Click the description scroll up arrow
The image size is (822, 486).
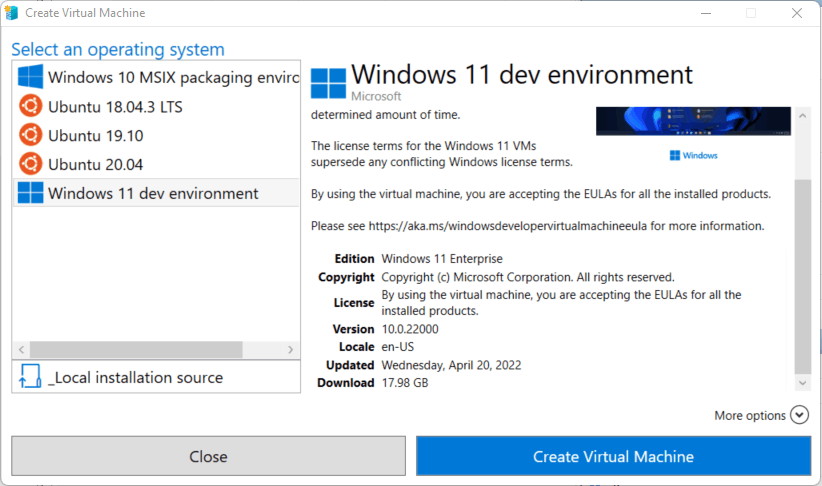pos(803,116)
